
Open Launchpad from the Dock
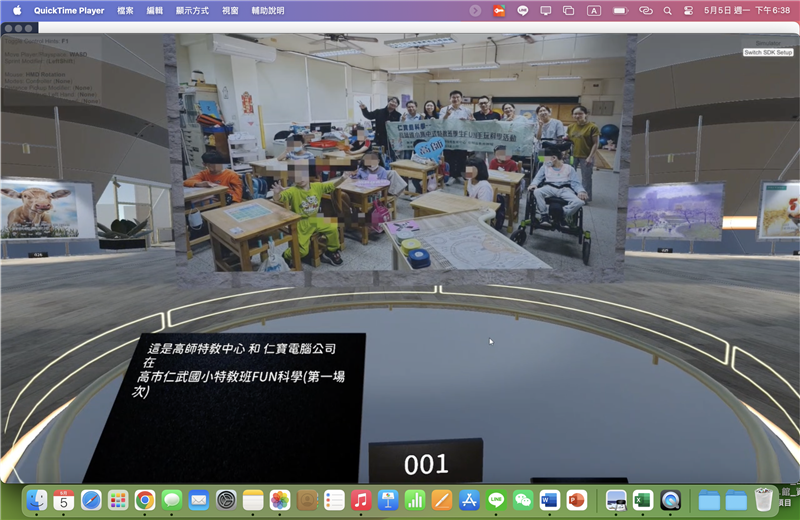[x=118, y=500]
